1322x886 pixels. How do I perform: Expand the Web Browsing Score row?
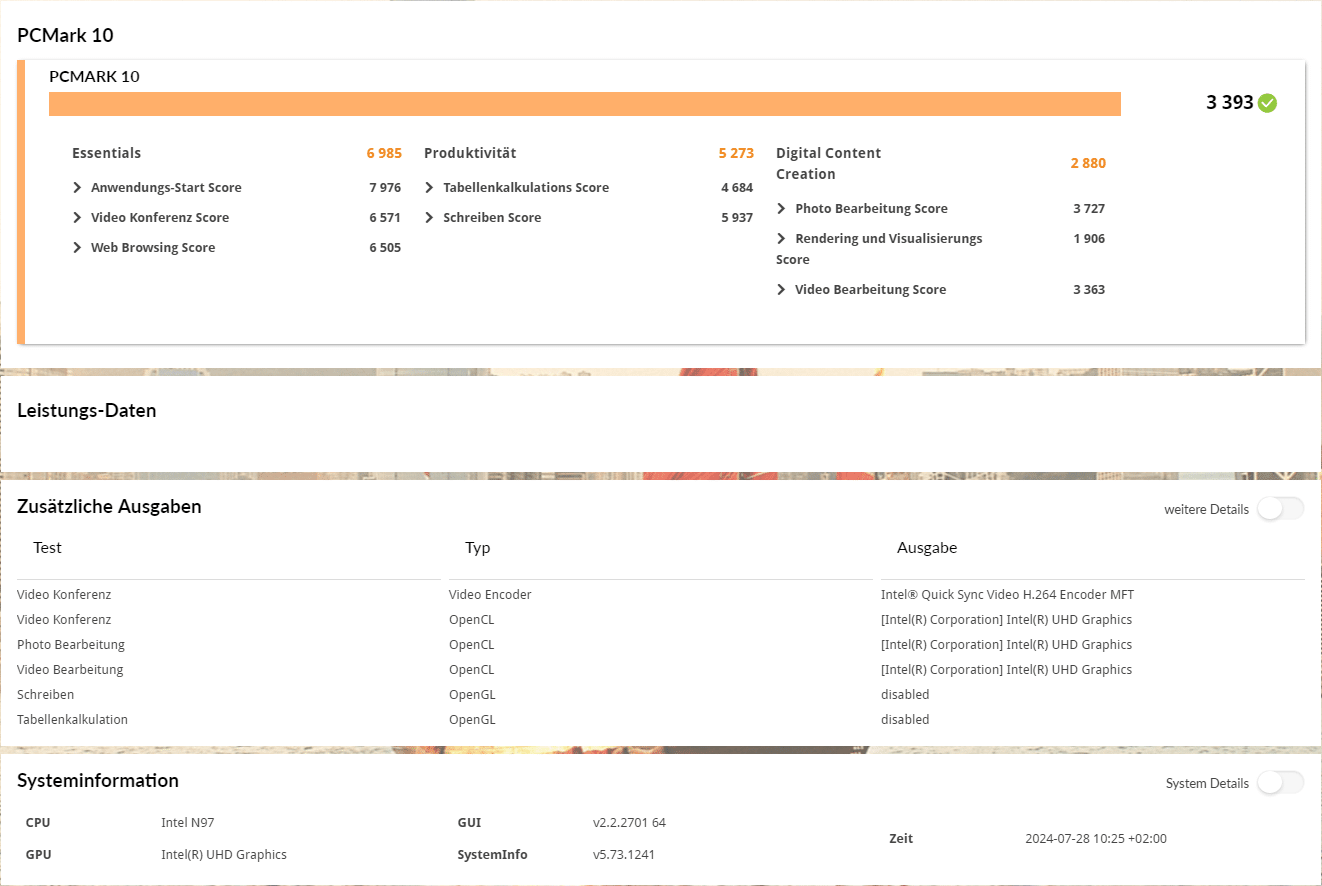(x=78, y=248)
